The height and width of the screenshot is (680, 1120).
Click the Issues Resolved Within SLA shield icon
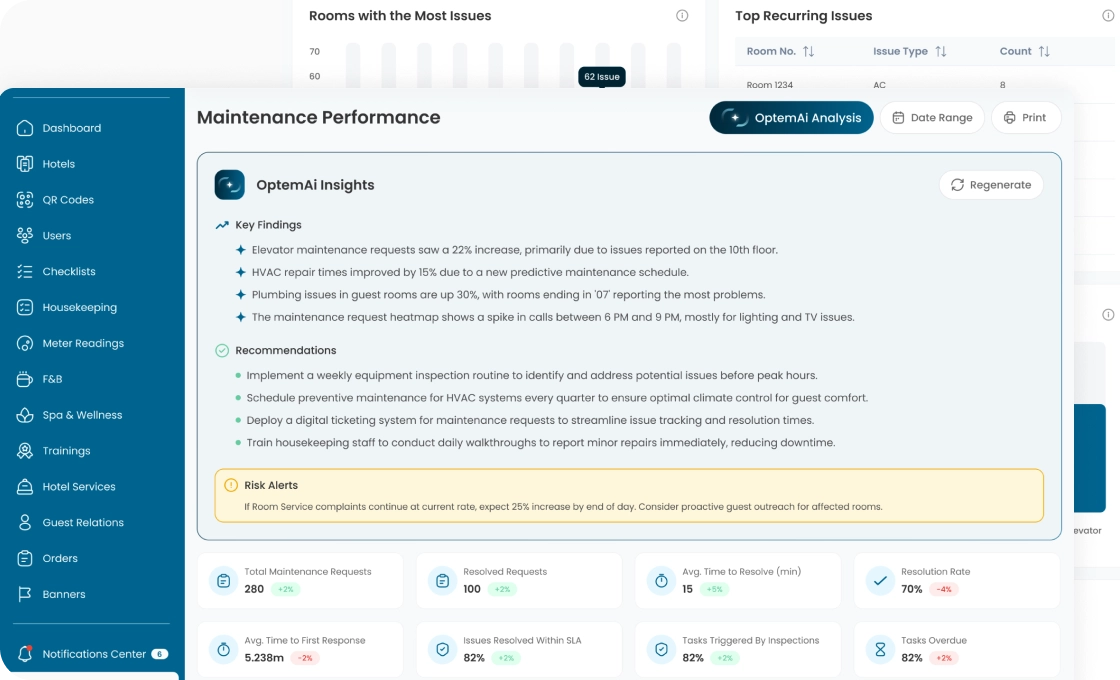click(442, 649)
